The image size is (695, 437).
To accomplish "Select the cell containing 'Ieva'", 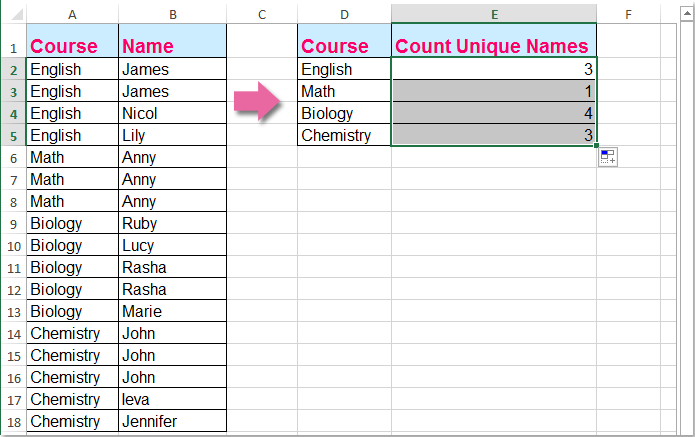I will tap(172, 399).
